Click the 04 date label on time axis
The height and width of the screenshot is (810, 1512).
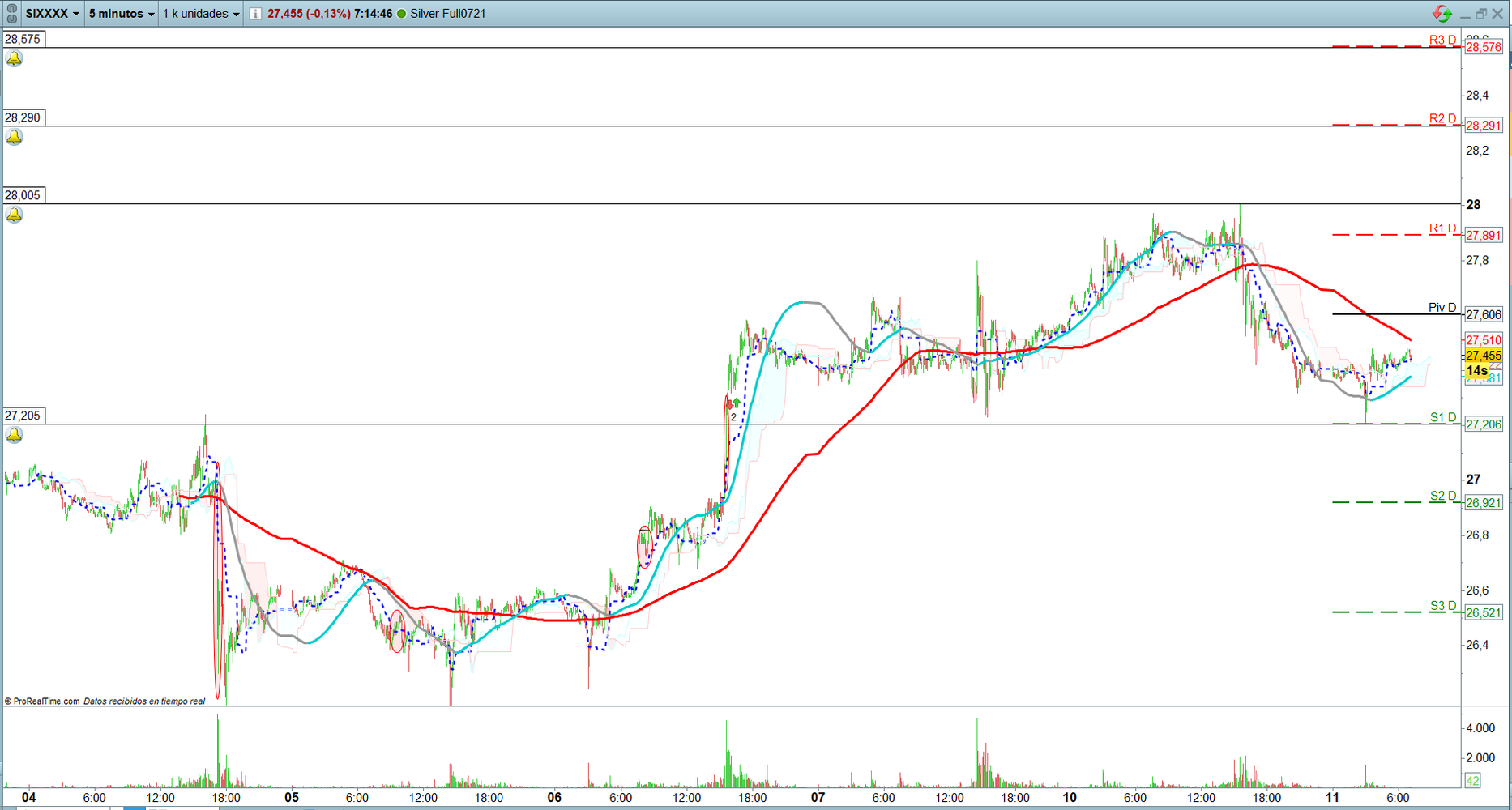click(x=29, y=797)
